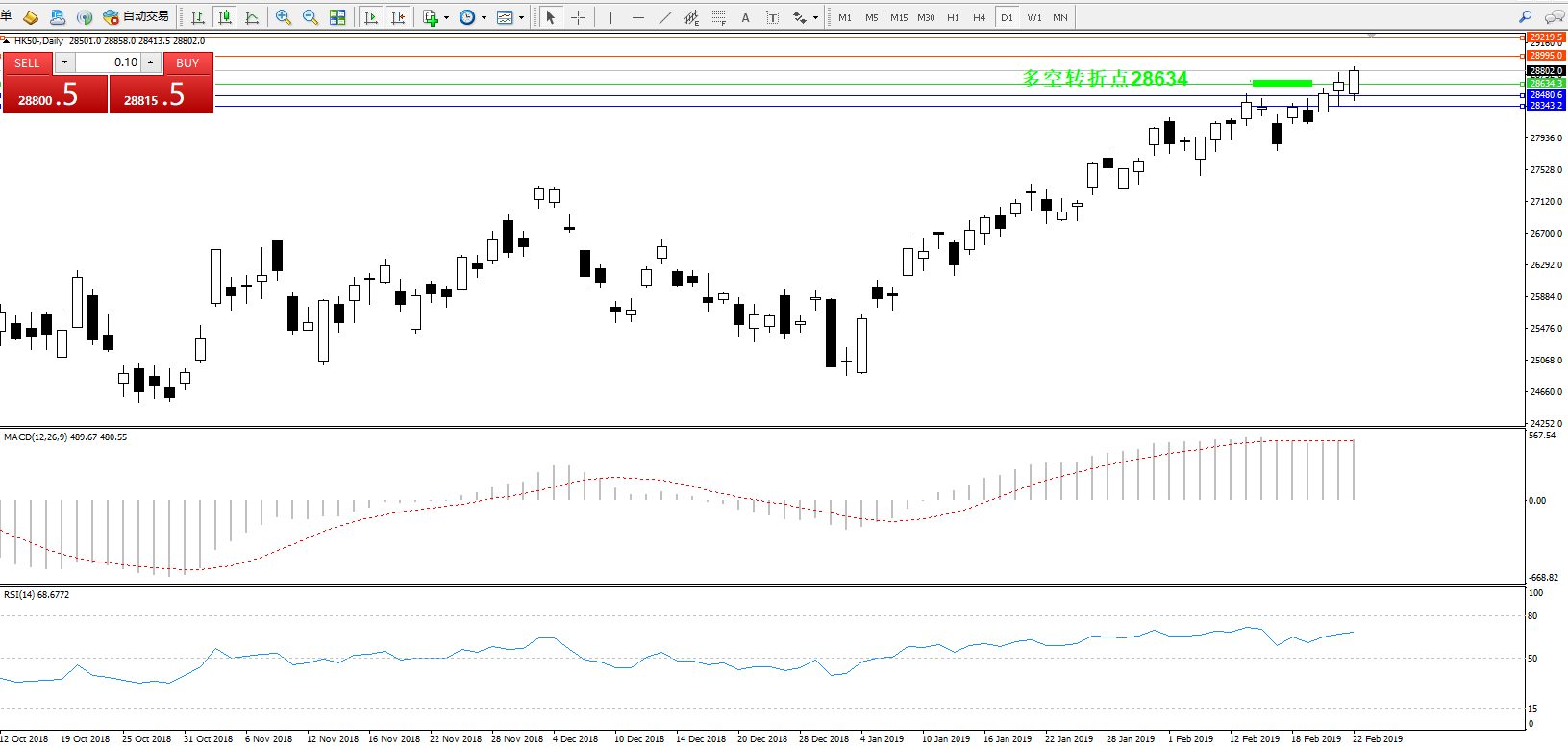Select the trendline drawing tool
Image resolution: width=1568 pixels, height=749 pixels.
[664, 17]
